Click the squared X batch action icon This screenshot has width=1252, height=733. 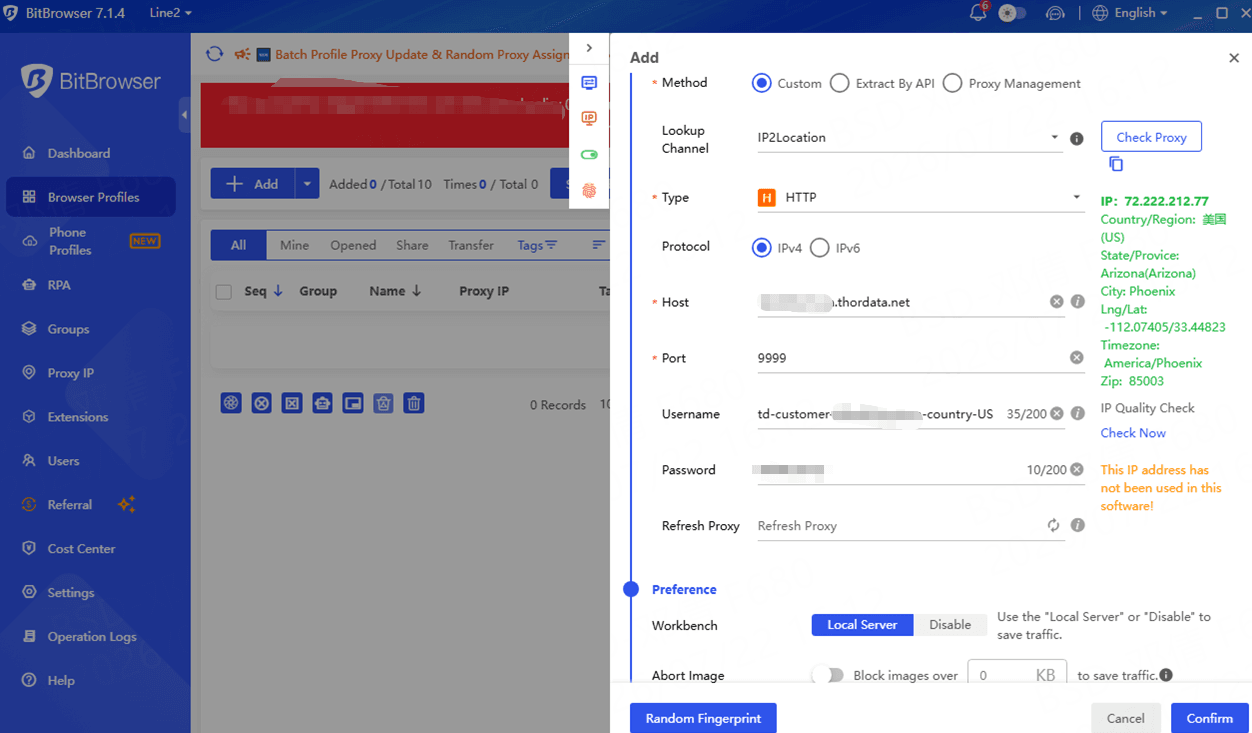click(x=292, y=403)
